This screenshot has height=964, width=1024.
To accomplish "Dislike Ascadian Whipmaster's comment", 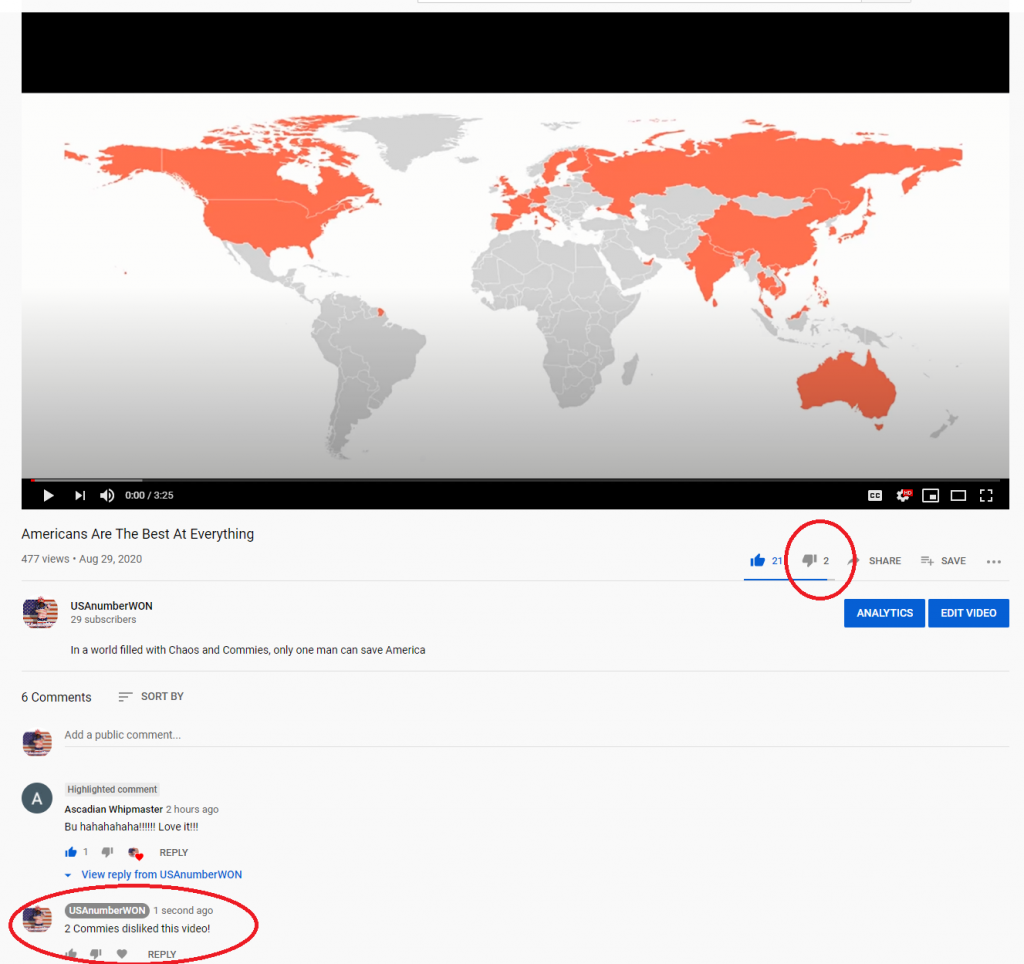I will (x=108, y=852).
